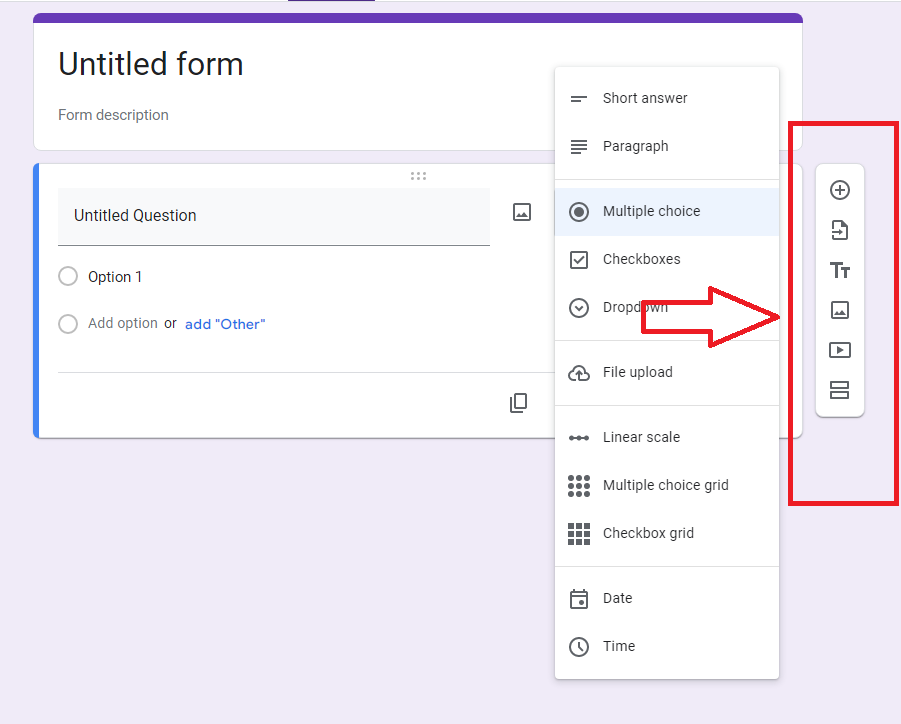Click the Form description field
Image resolution: width=901 pixels, height=724 pixels.
113,115
